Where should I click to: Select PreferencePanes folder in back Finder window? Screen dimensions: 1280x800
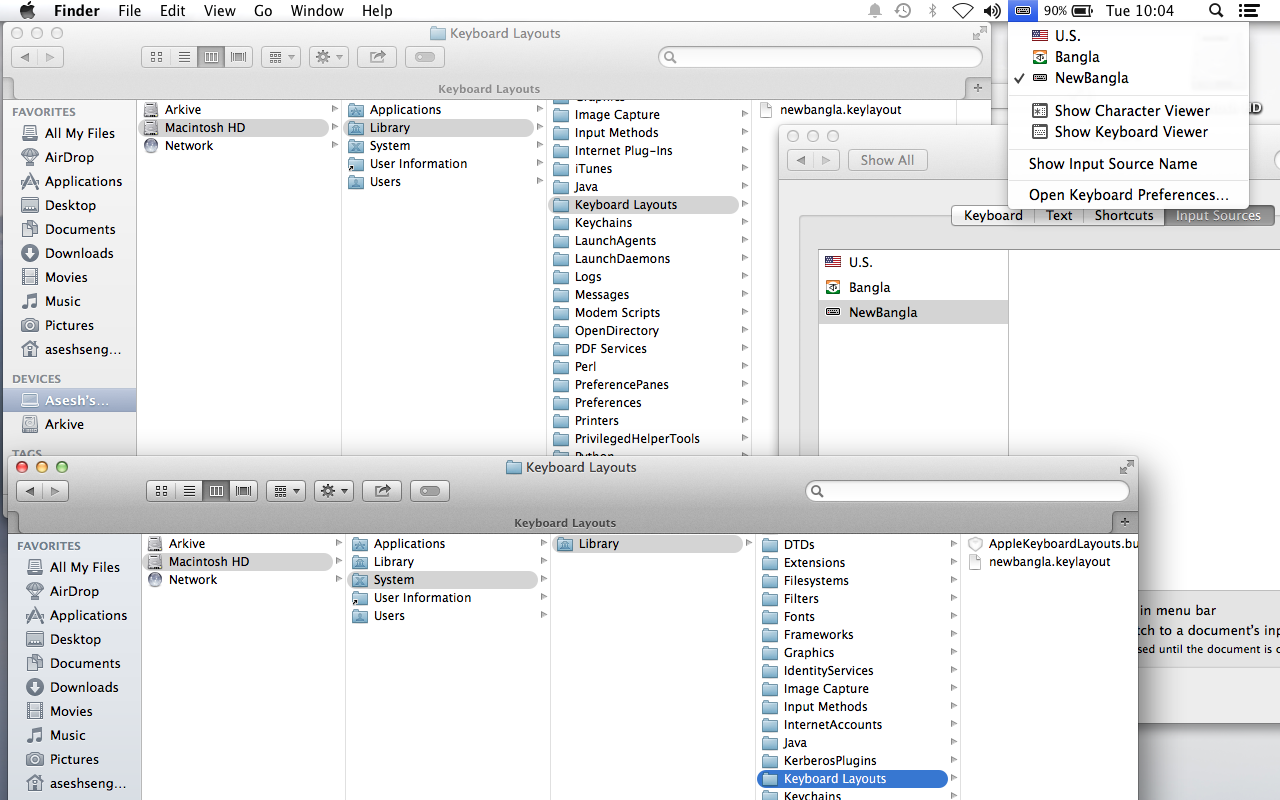(621, 385)
